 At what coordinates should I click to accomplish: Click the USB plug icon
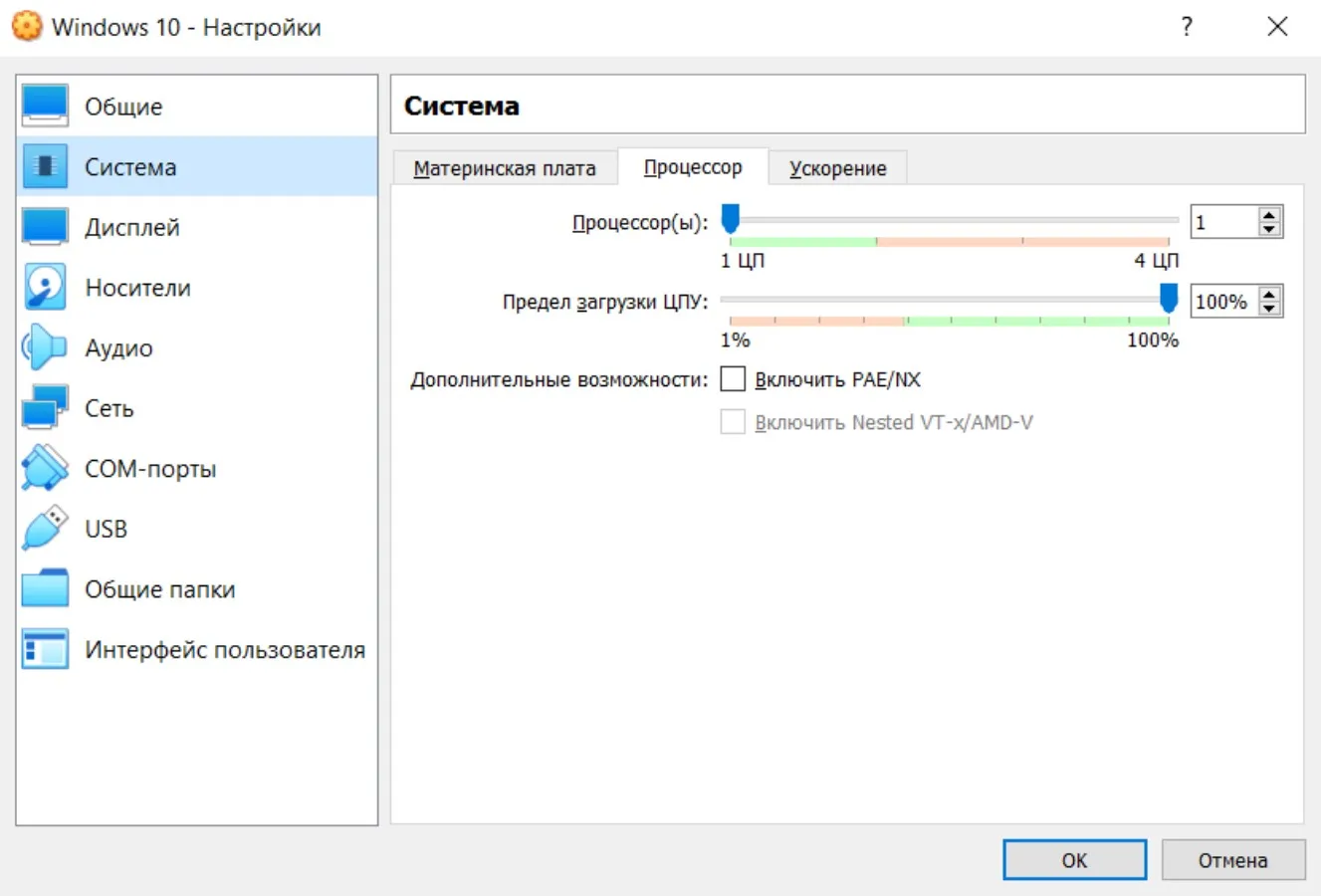tap(45, 529)
